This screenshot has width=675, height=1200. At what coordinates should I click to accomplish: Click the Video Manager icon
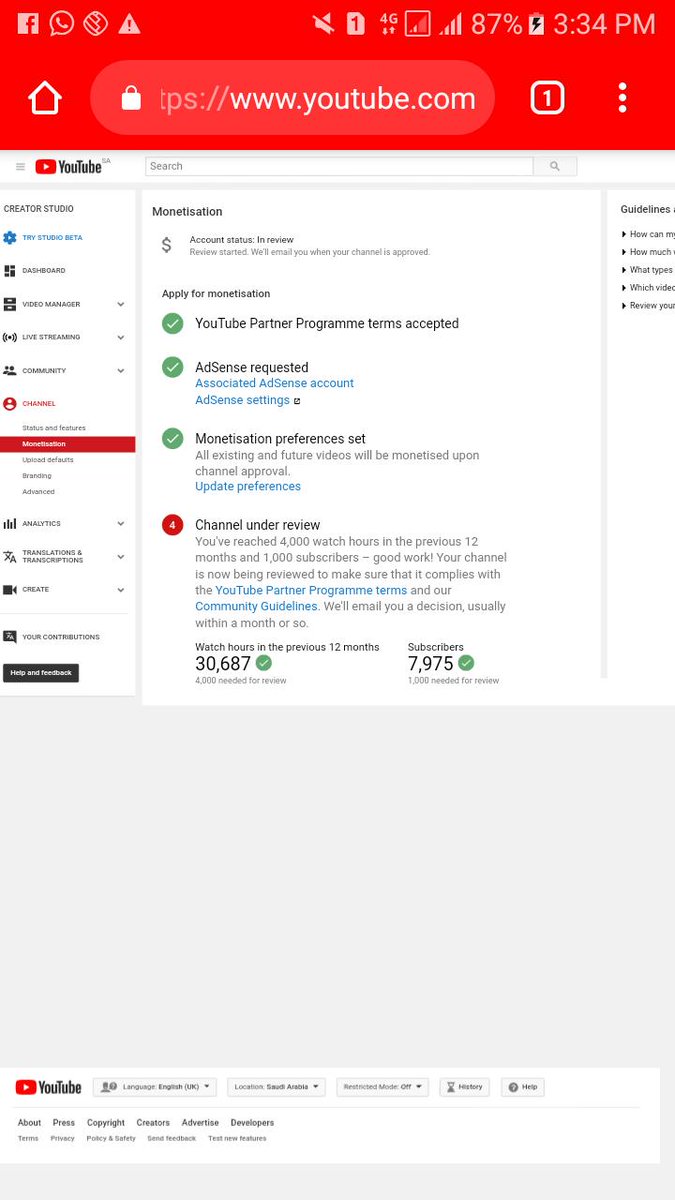[x=10, y=304]
